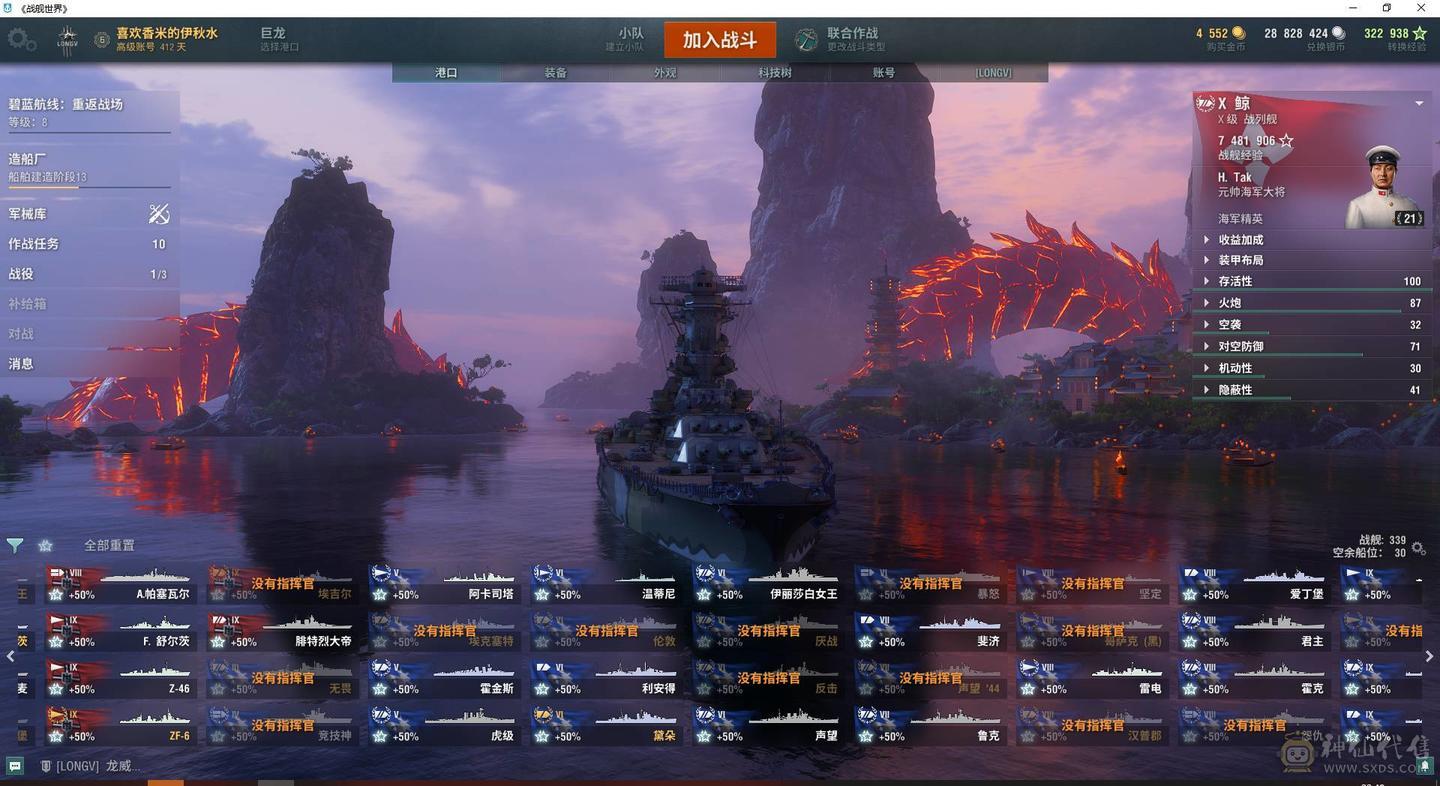Open the 巨龙 port selection
1440x786 pixels.
point(279,39)
